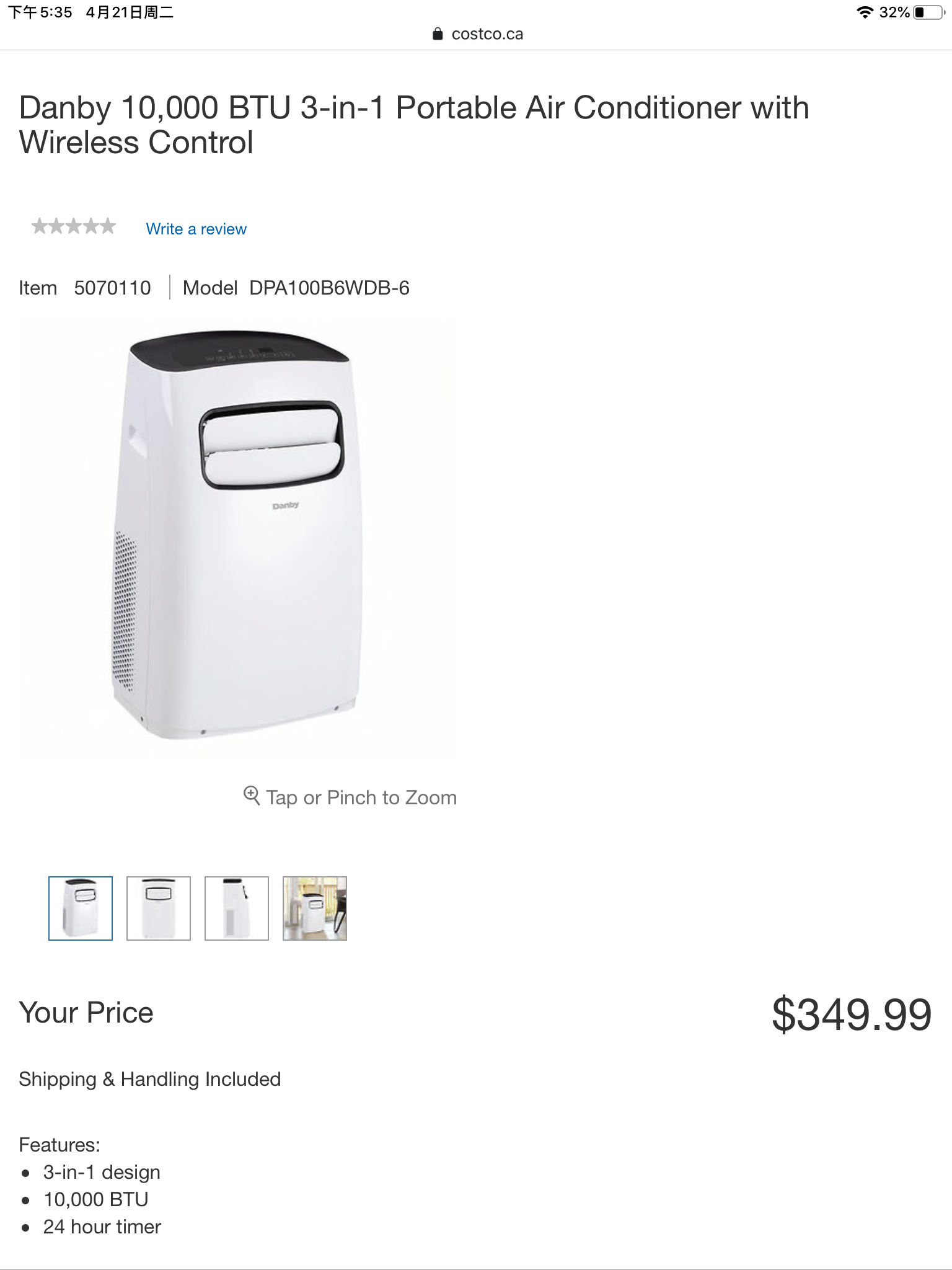Click the model number DPA100B6WDB-6
Viewport: 952px width, 1270px height.
point(329,288)
